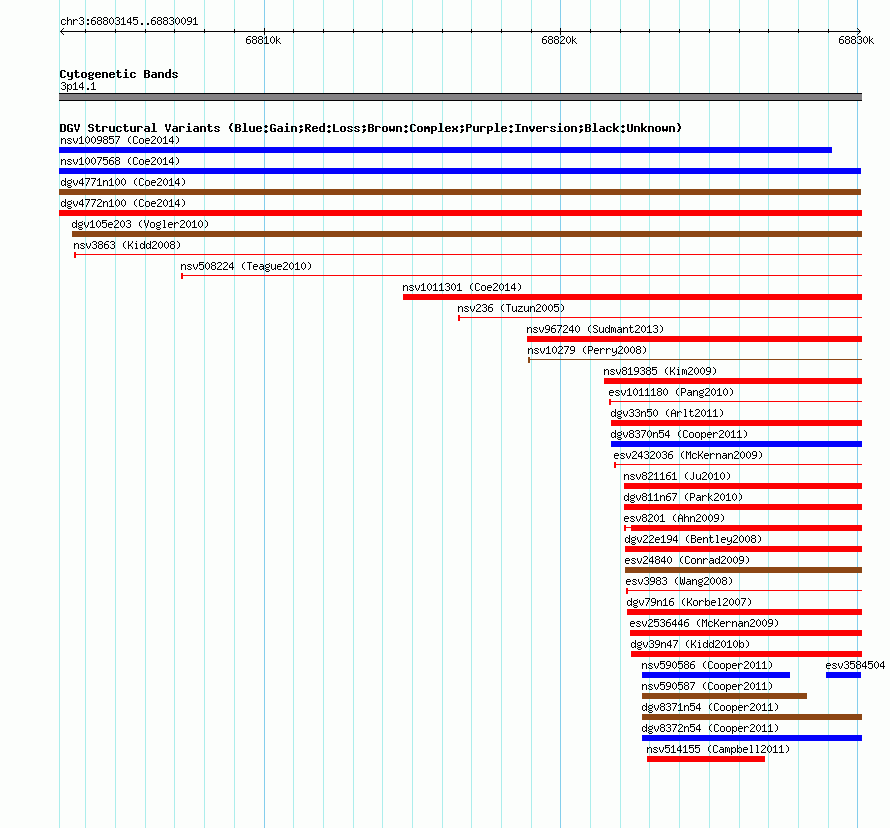The image size is (890, 828).
Task: Select the blue bar under nsv1007568
Action: 460,171
